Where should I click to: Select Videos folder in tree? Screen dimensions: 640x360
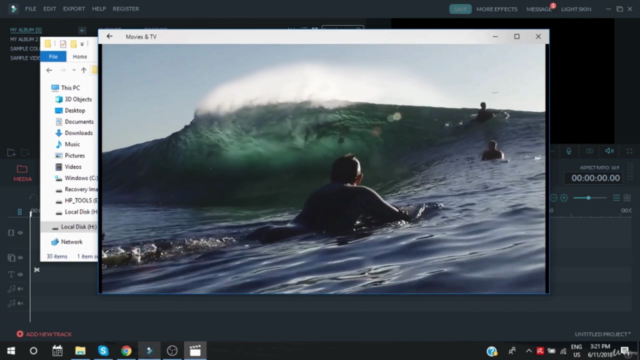pos(73,167)
